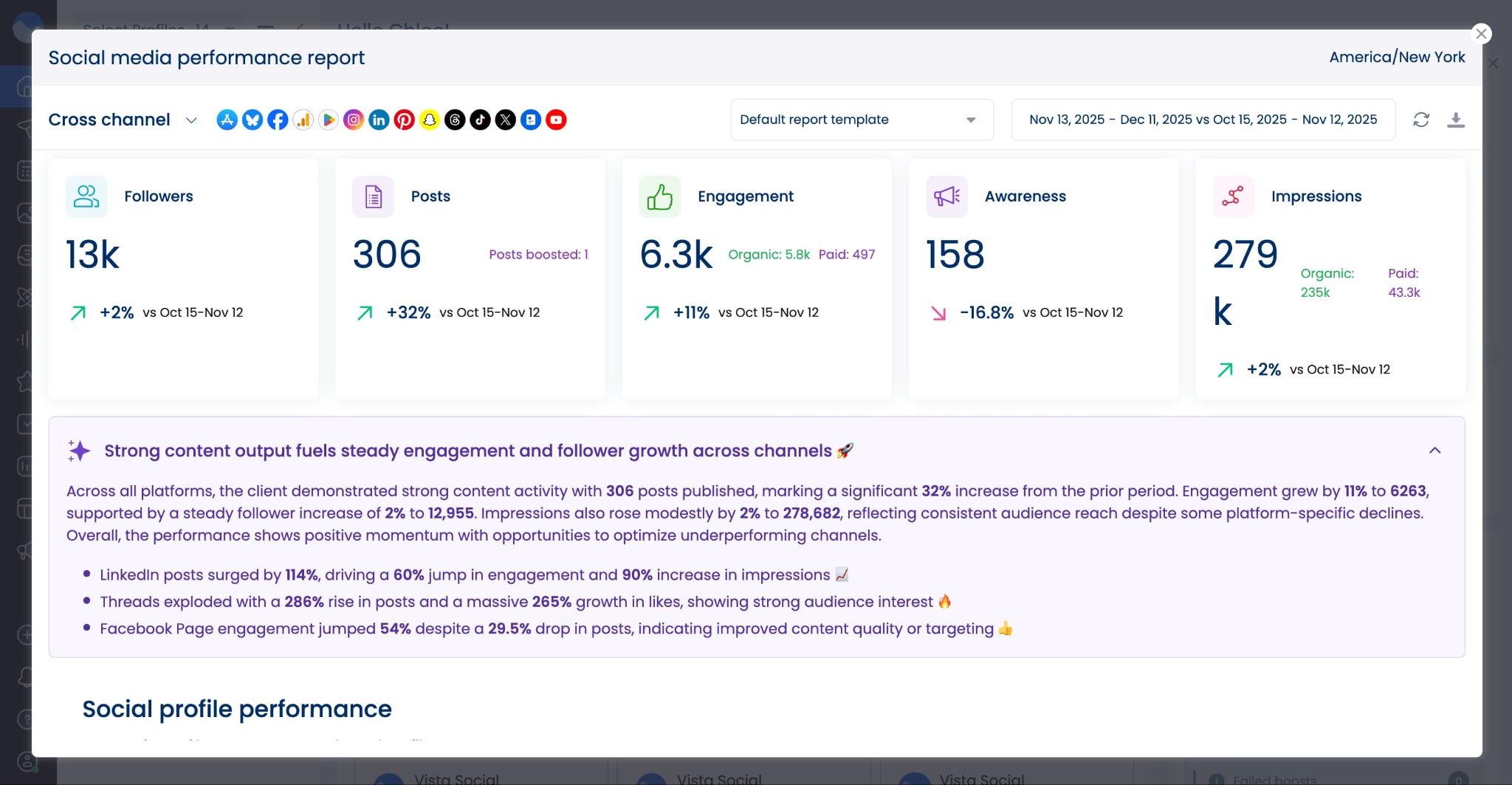Open the Google Analytics channel icon
Image resolution: width=1512 pixels, height=785 pixels.
(x=303, y=120)
